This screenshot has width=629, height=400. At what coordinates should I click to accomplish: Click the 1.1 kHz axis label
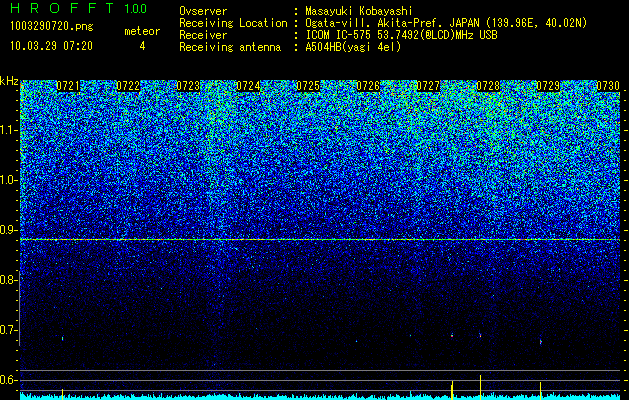pyautogui.click(x=9, y=130)
